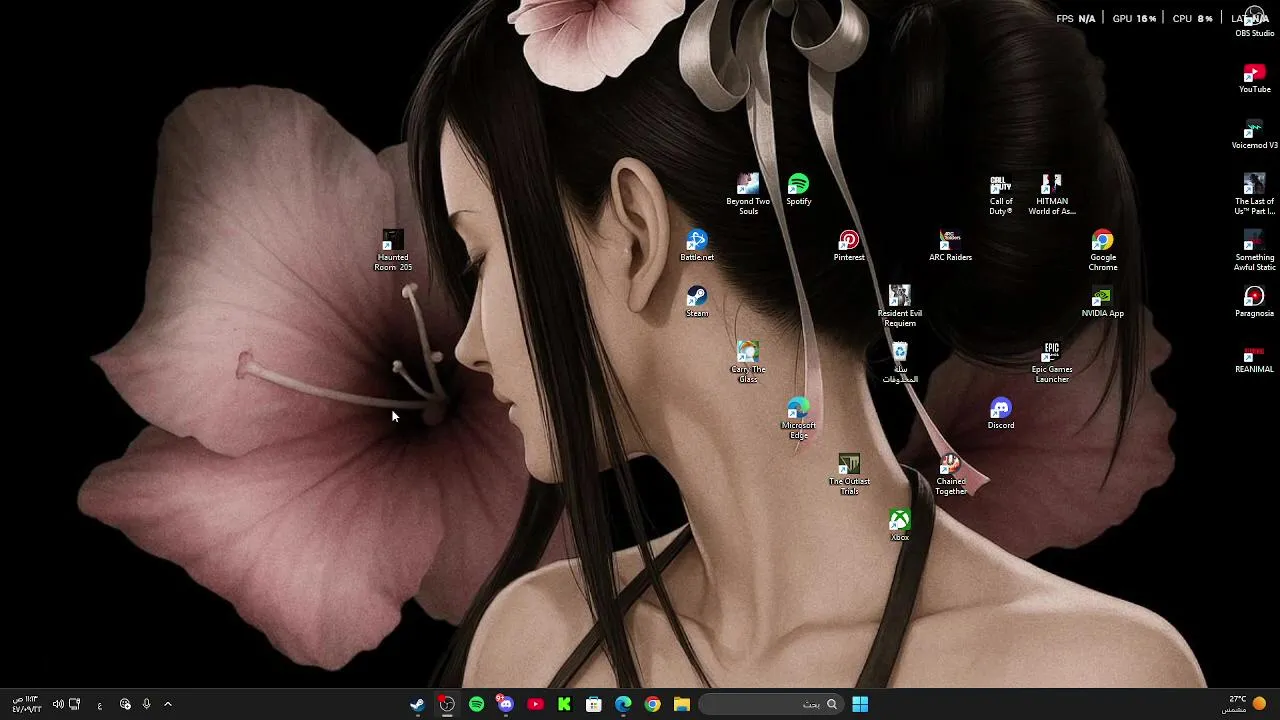1280x720 pixels.
Task: Switch the input language indicator
Action: coord(99,705)
